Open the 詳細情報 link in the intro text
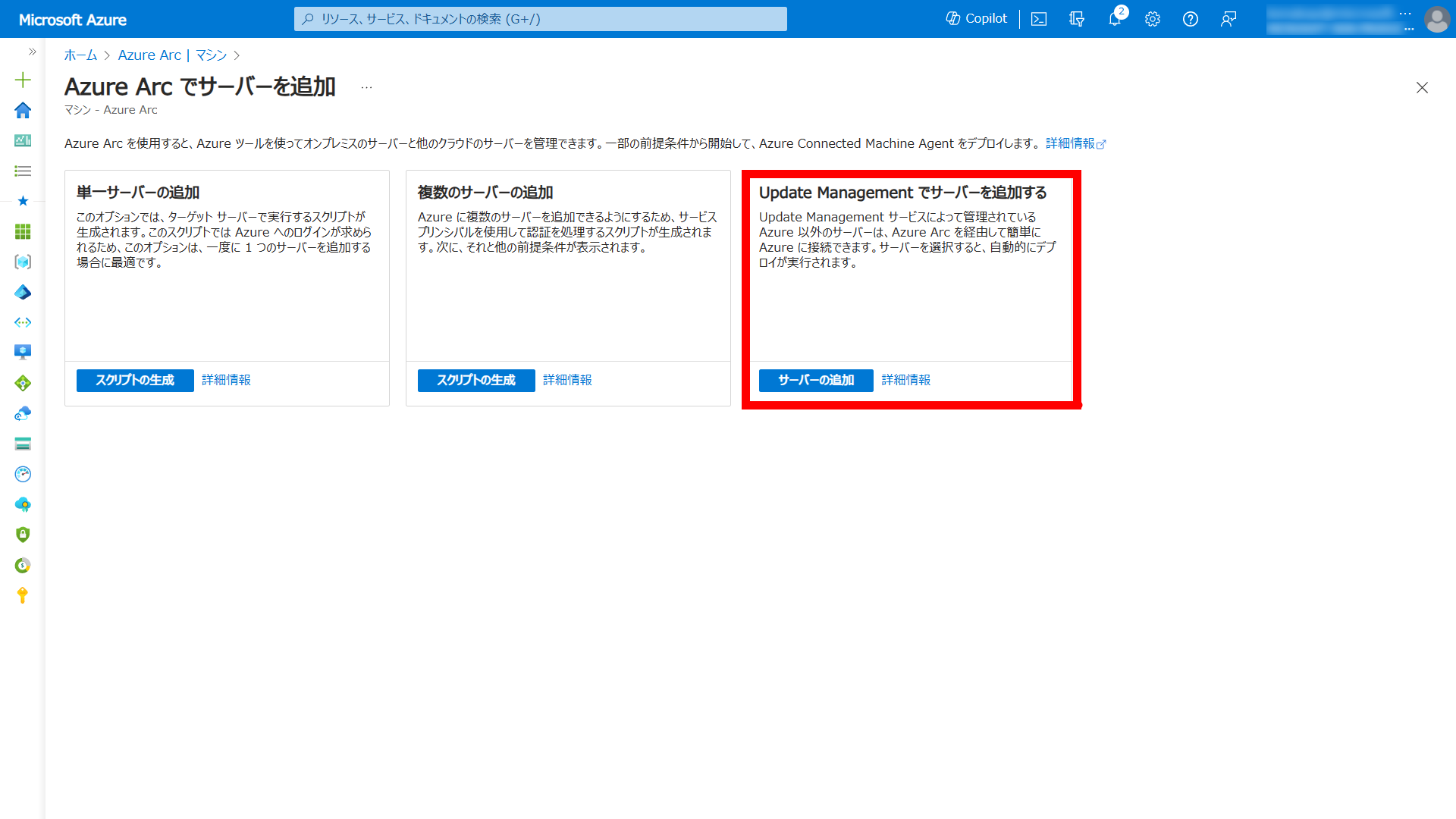 click(1075, 143)
